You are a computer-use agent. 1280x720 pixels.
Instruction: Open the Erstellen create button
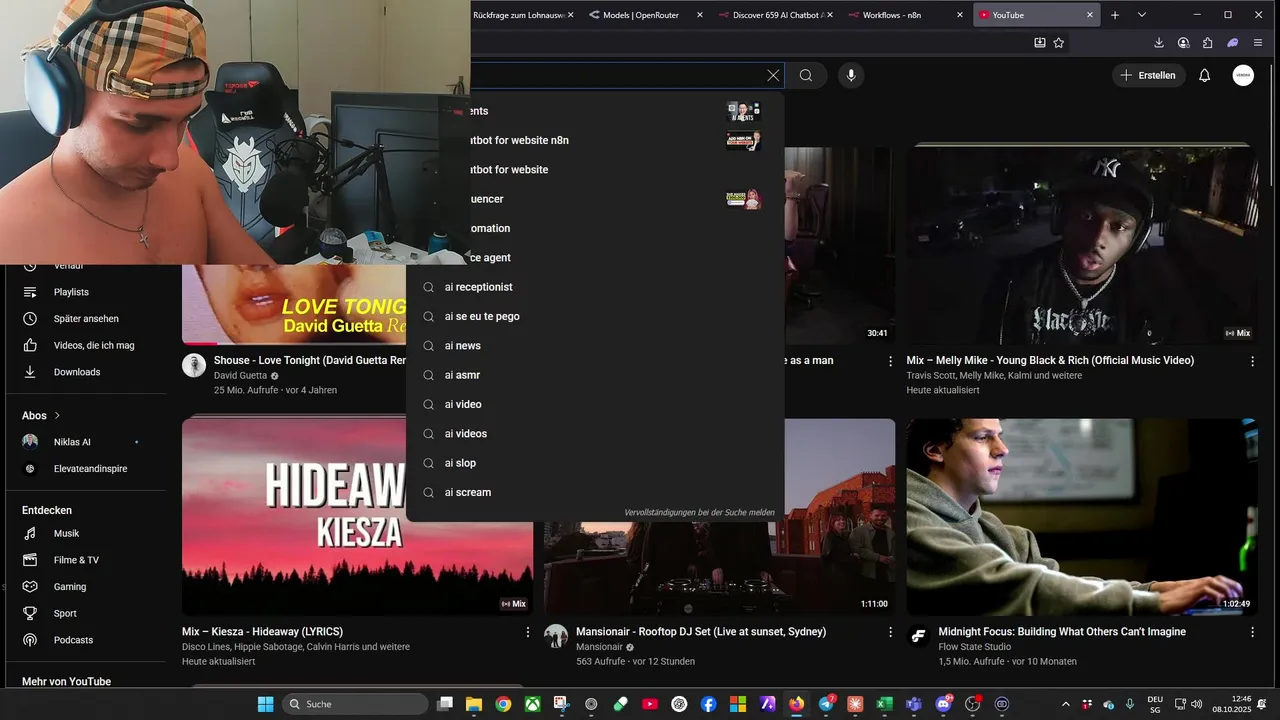(1148, 75)
